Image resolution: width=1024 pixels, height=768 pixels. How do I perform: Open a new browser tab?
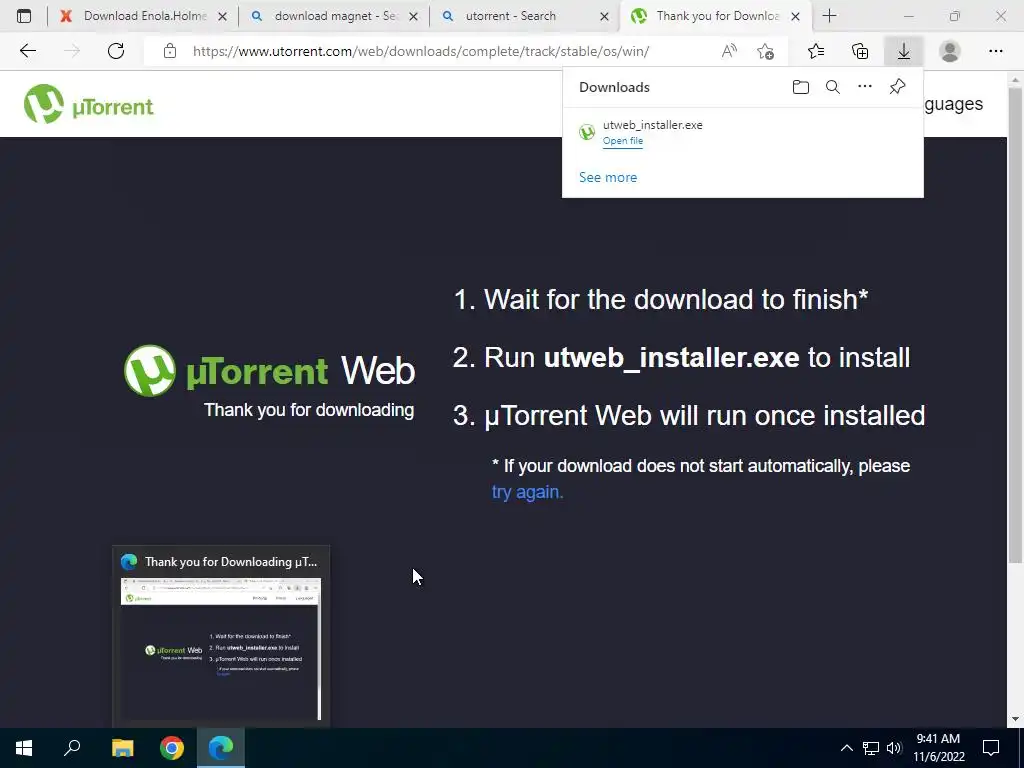829,16
